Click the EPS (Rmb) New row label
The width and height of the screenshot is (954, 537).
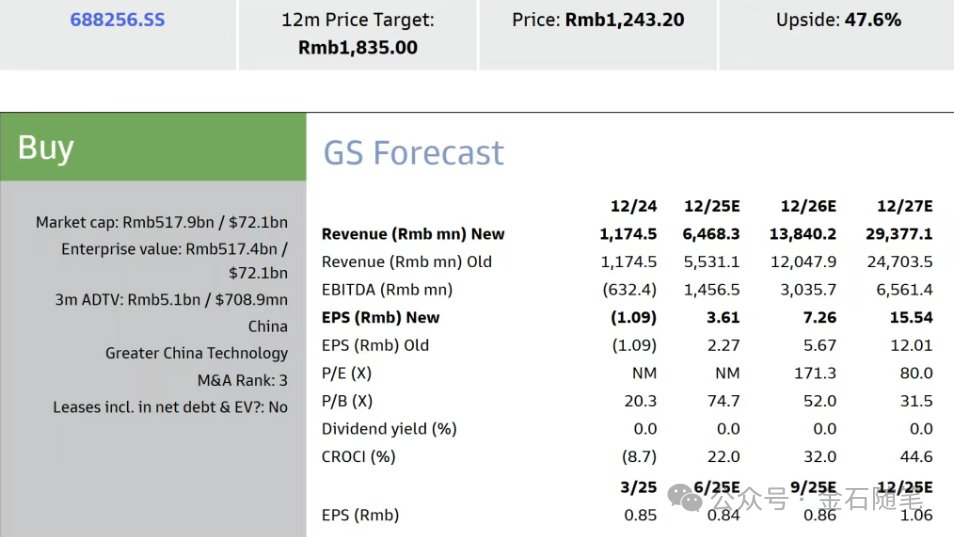tap(380, 317)
